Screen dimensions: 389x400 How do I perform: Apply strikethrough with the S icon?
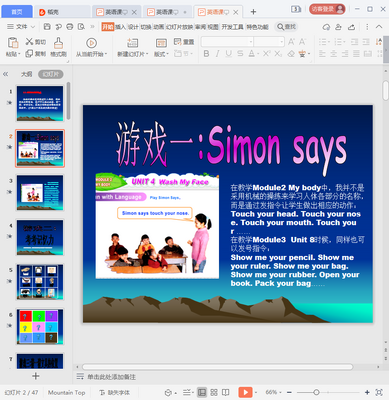click(x=240, y=53)
